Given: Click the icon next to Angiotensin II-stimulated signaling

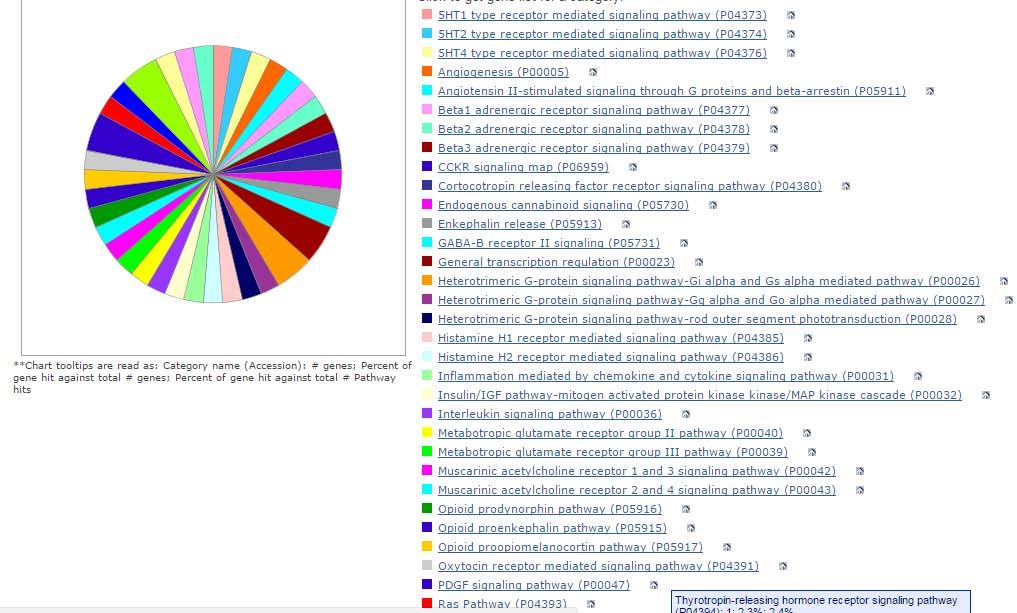Looking at the screenshot, I should [x=930, y=91].
